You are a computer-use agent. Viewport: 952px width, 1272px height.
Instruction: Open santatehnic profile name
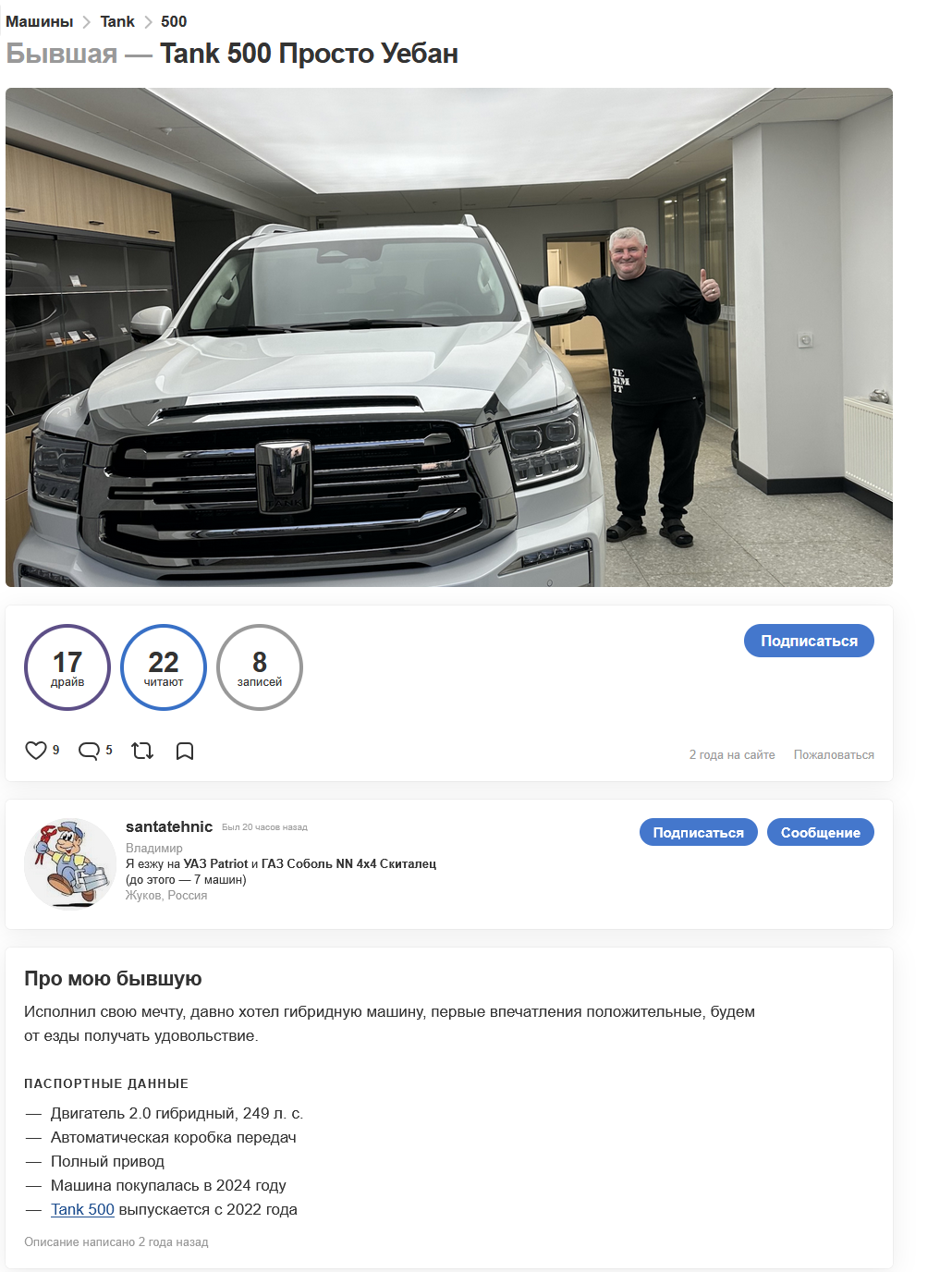point(169,826)
